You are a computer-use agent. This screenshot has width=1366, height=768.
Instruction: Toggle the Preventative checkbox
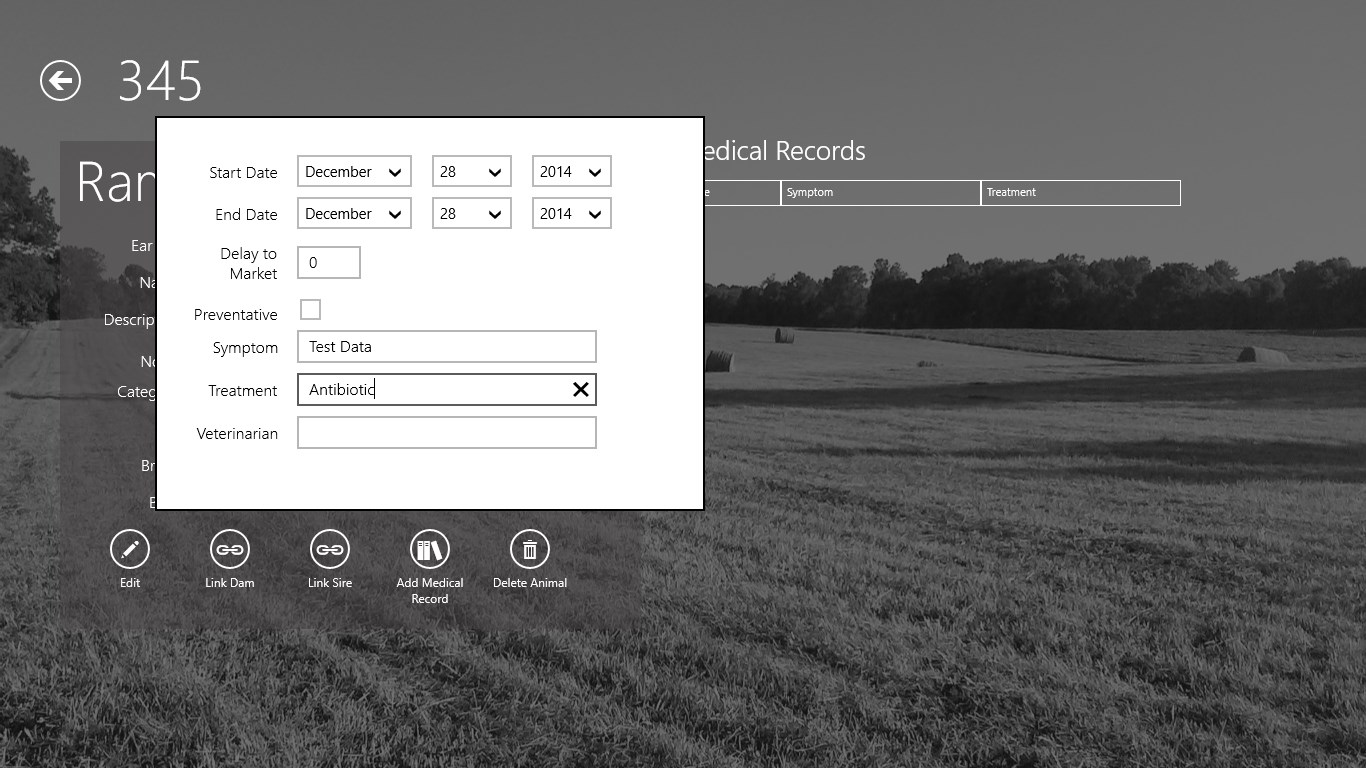[x=311, y=310]
